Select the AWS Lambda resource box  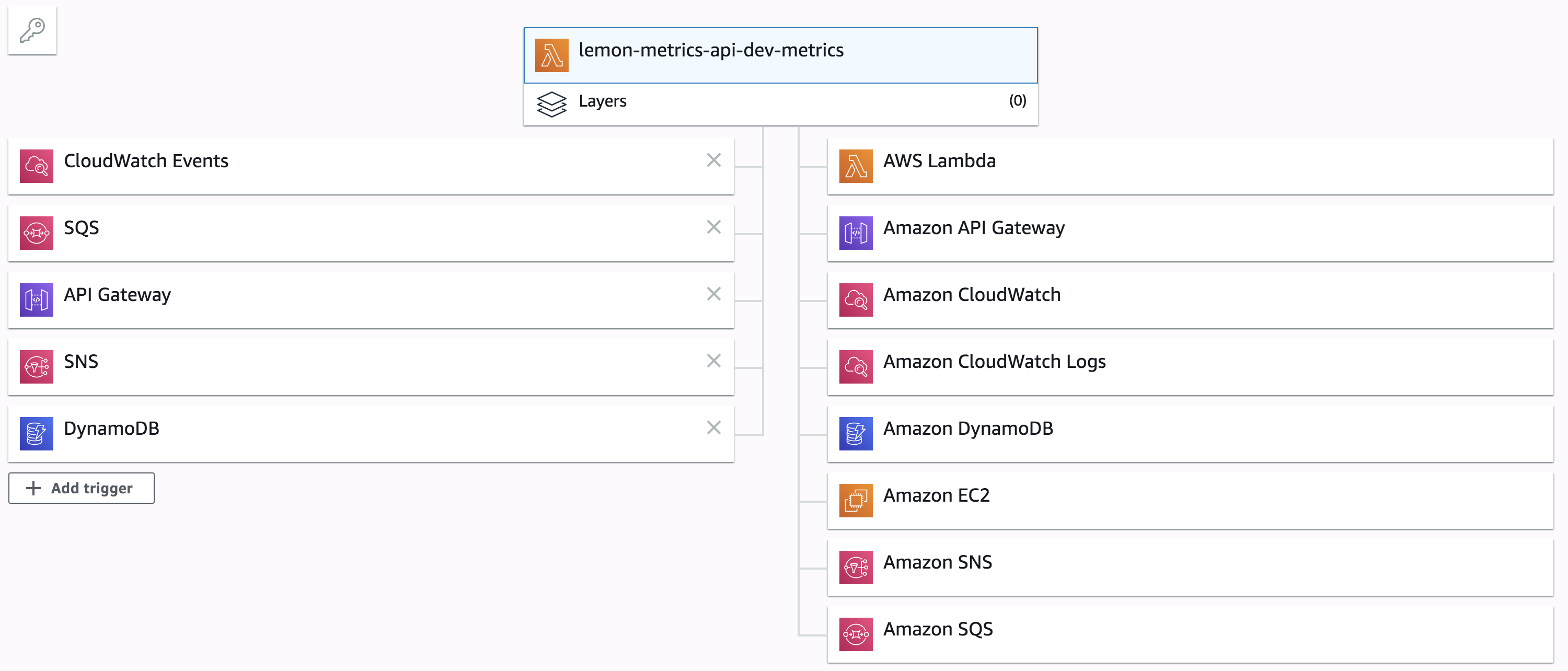[x=1190, y=166]
